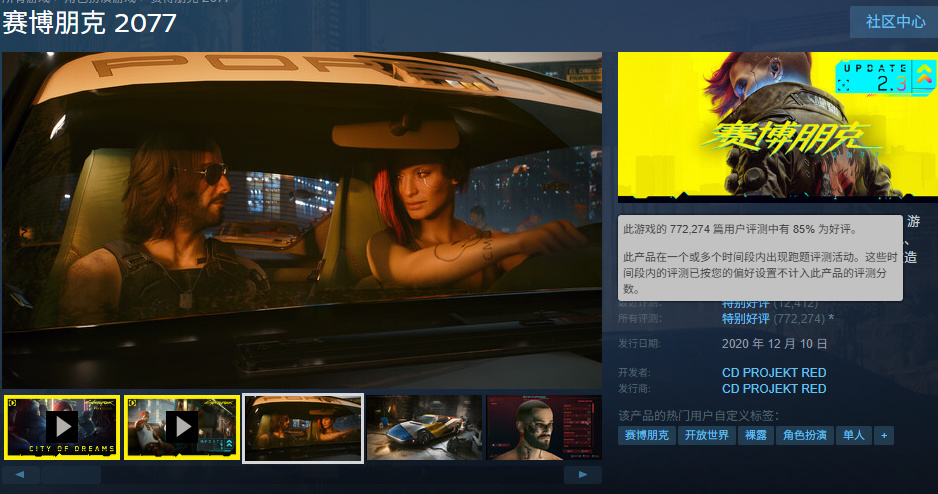This screenshot has height=494, width=938.
Task: Open developer link CD PROJEKT RED
Action: pyautogui.click(x=773, y=373)
